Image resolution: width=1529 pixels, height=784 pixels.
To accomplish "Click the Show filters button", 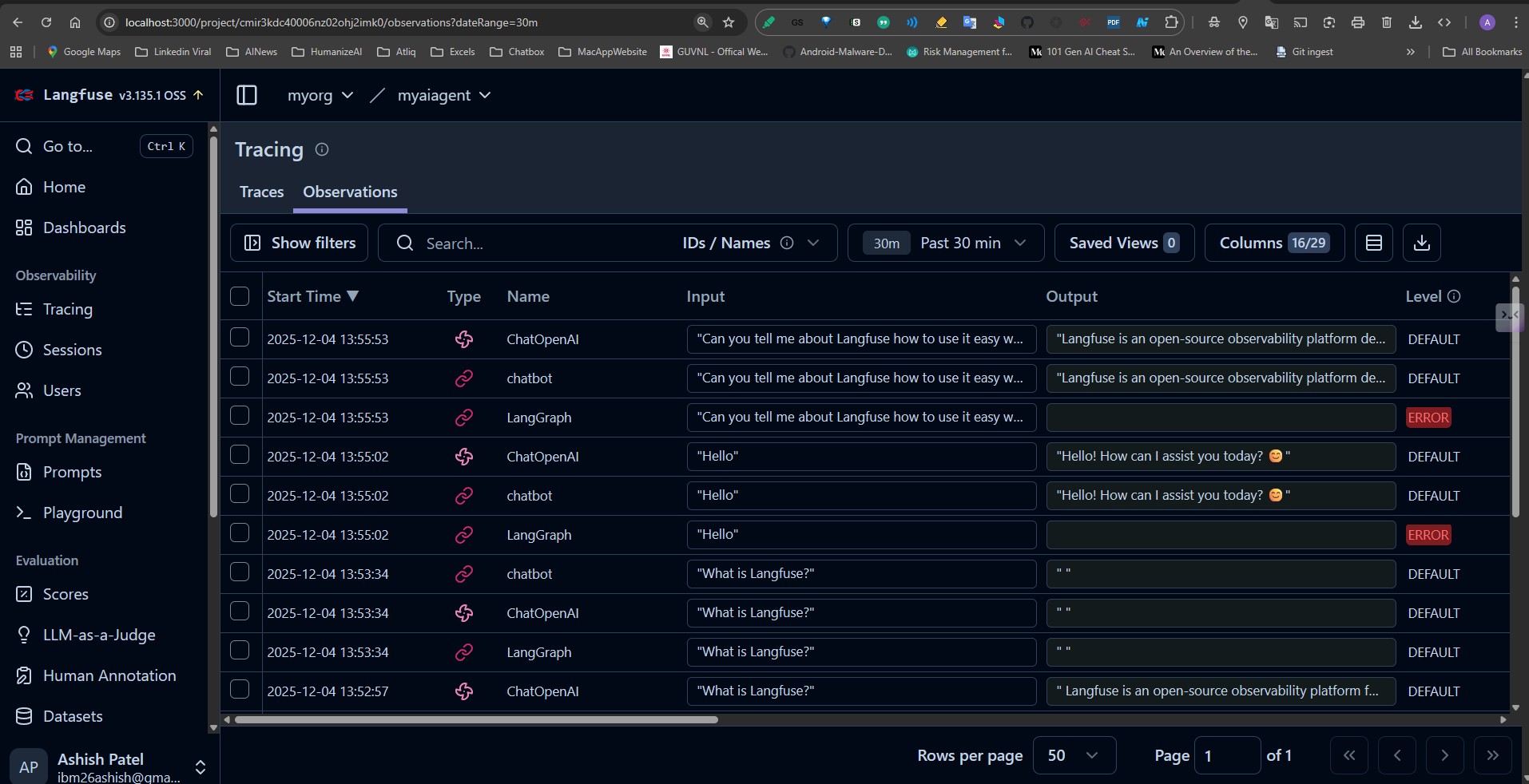I will point(300,243).
